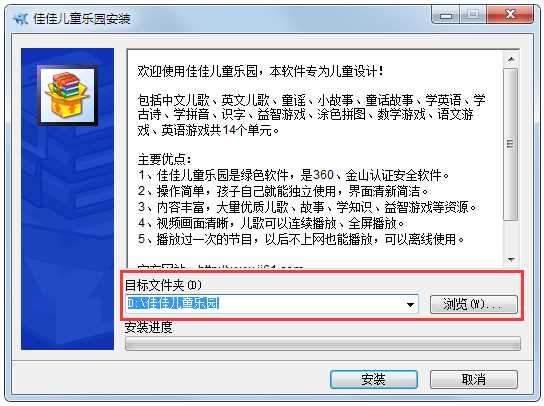Screen dimensions: 544x406
Task: Click the disabled maximize button
Action: point(473,15)
